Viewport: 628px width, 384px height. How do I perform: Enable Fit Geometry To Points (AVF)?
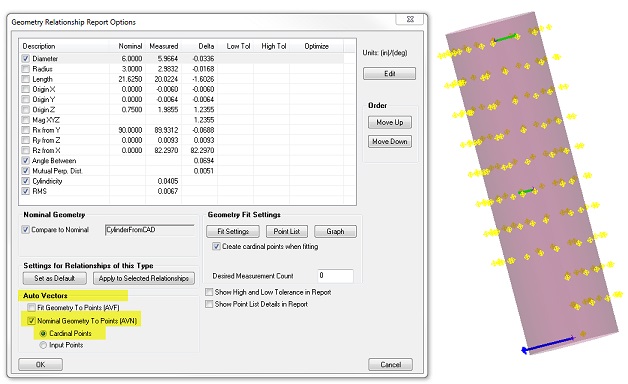point(31,308)
